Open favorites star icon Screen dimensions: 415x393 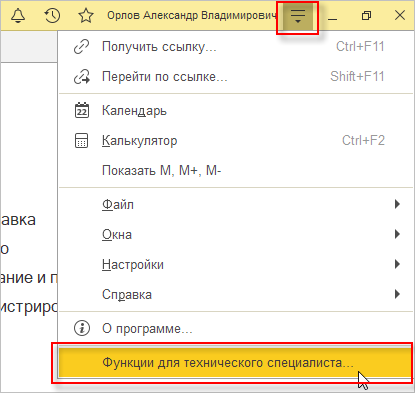pyautogui.click(x=86, y=15)
